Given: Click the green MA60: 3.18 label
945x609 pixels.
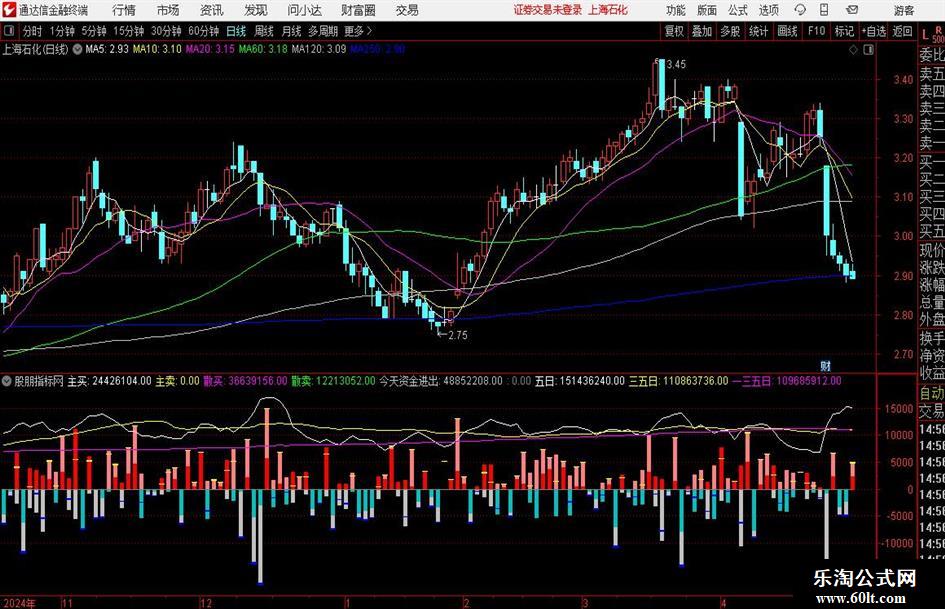Looking at the screenshot, I should tap(263, 49).
